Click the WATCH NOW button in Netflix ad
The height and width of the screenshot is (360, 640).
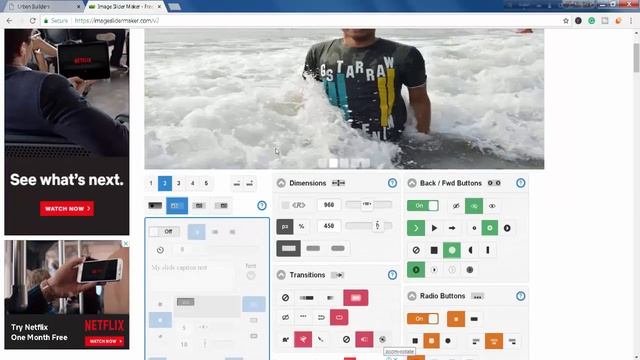tap(67, 209)
